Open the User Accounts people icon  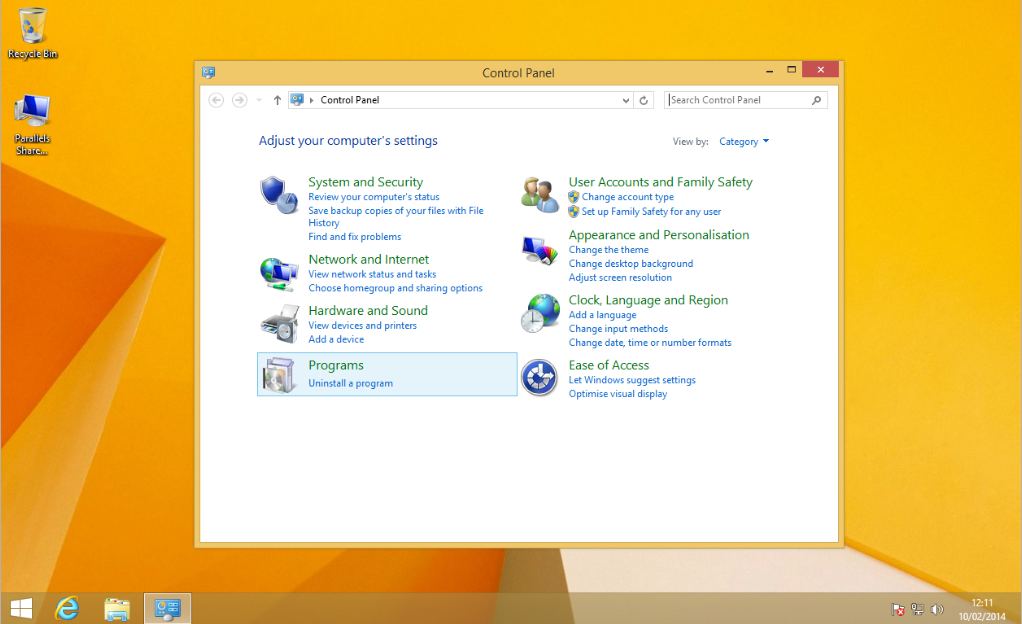[x=540, y=194]
